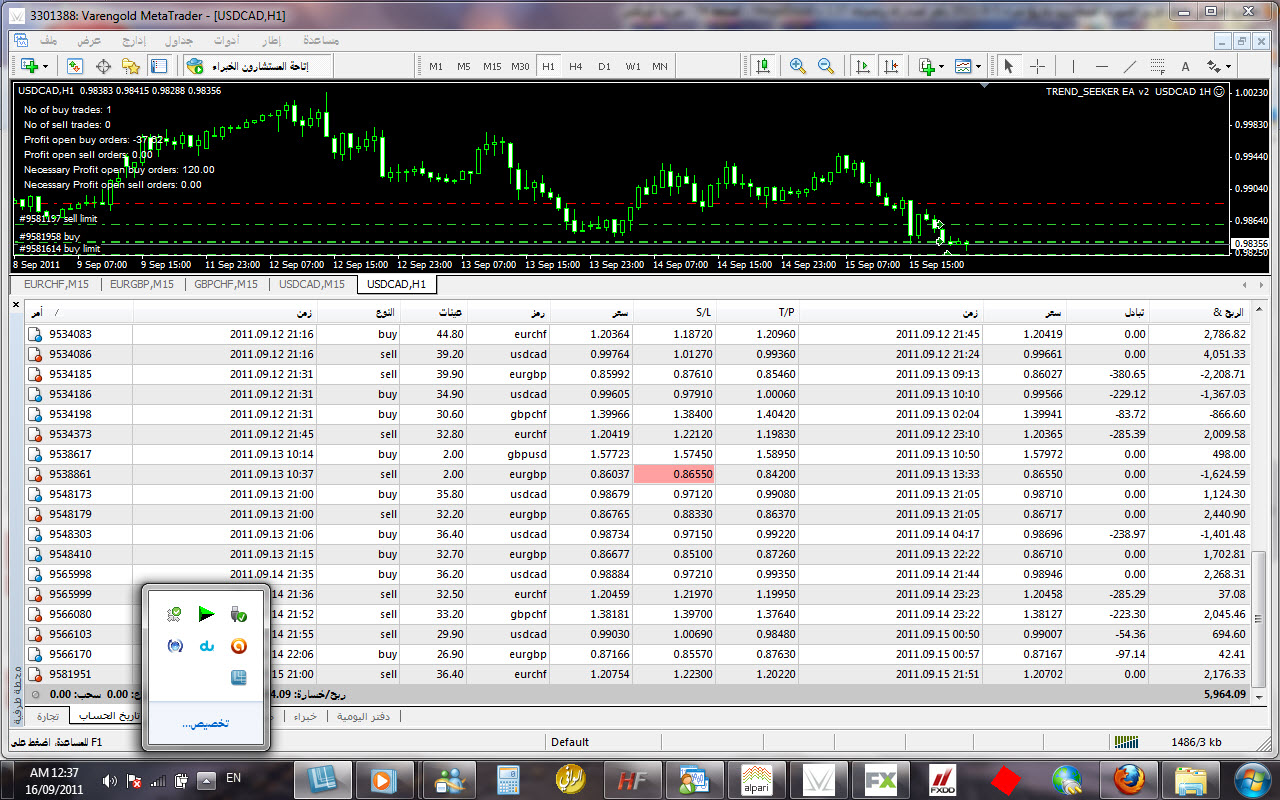Open the Market Watch window icon
This screenshot has height=800, width=1280.
click(74, 66)
